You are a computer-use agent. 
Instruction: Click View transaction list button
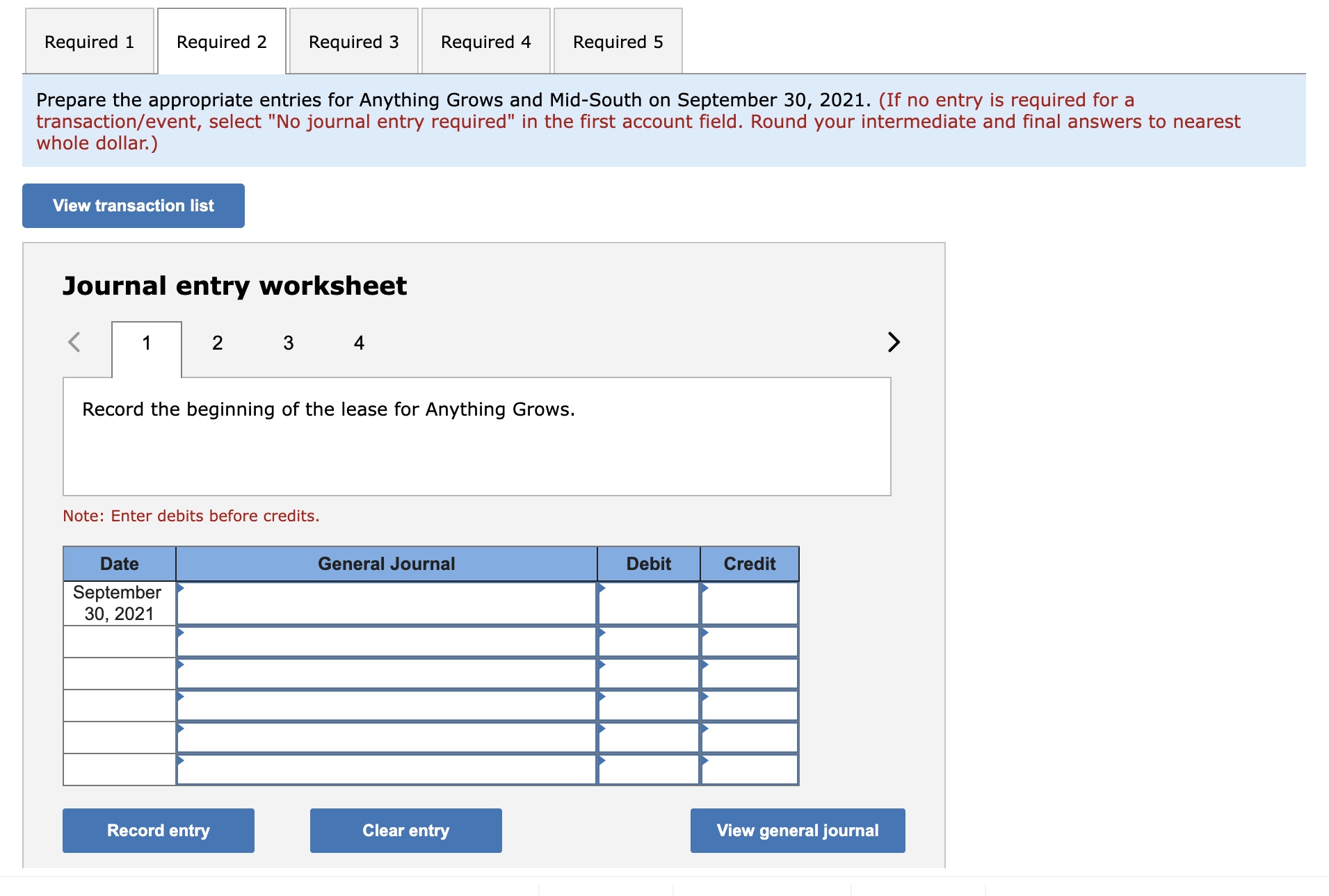tap(134, 206)
